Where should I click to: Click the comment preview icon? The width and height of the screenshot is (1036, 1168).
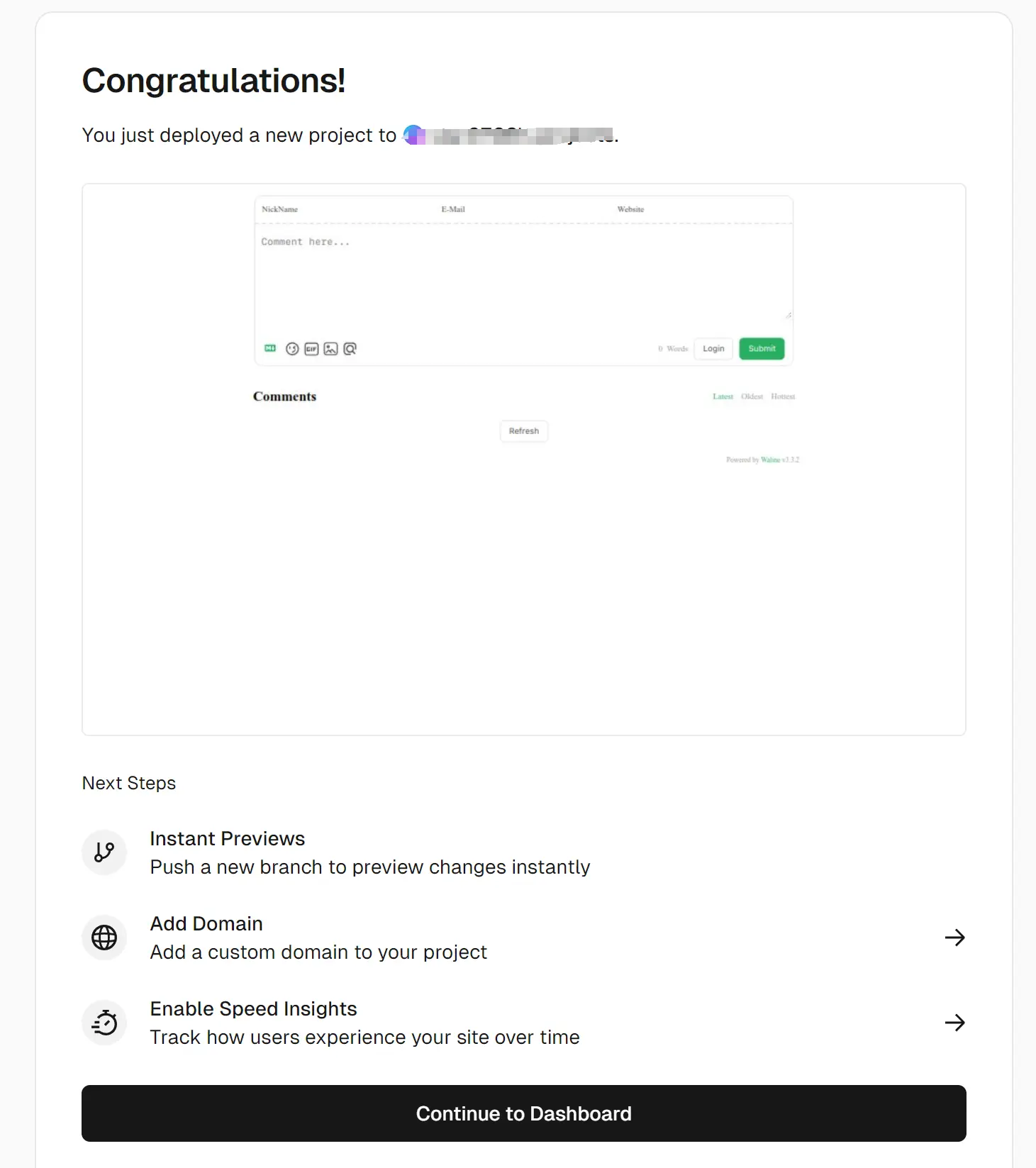(x=350, y=349)
